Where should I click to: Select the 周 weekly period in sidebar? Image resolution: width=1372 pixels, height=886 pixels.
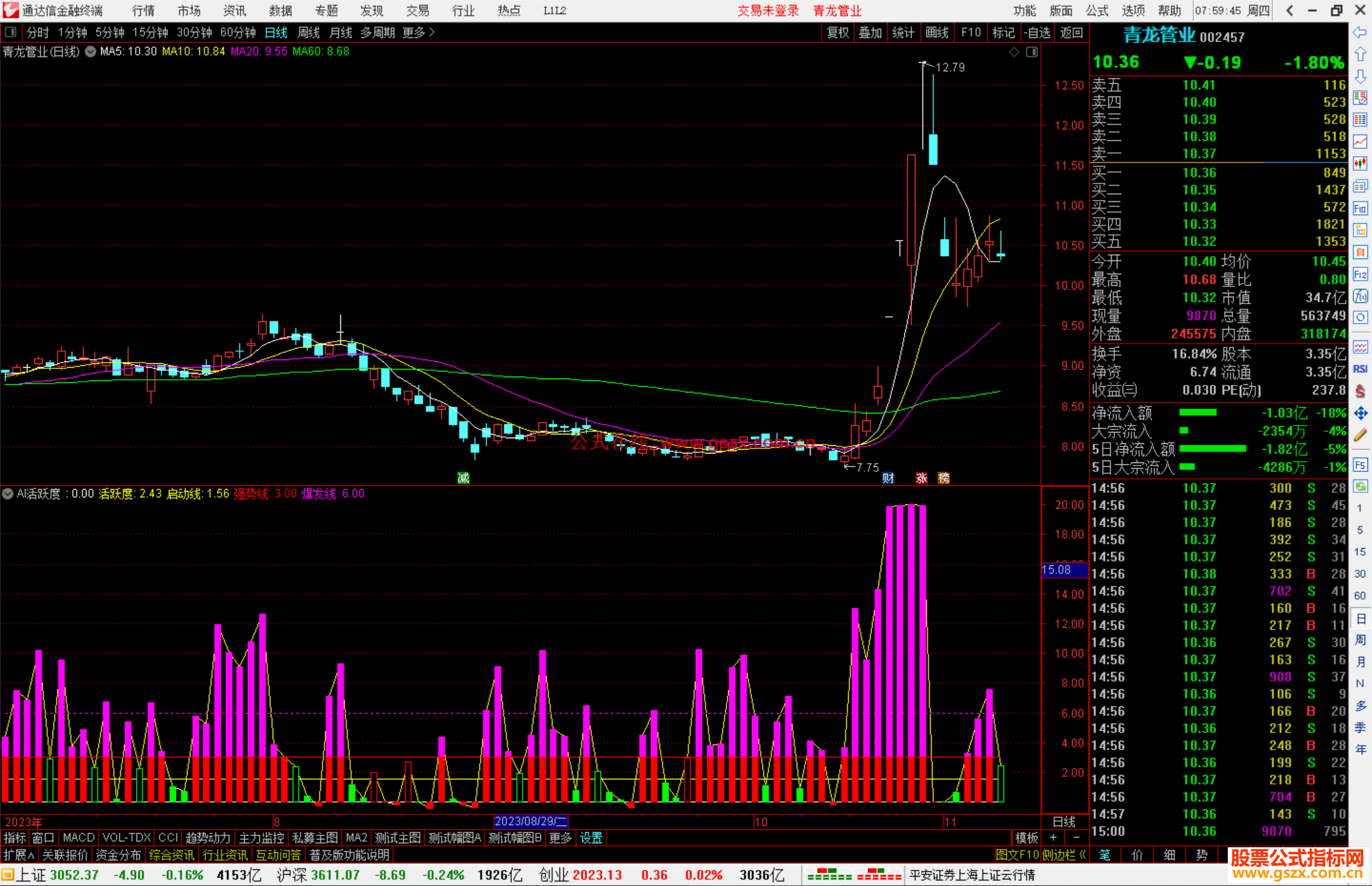(x=1360, y=640)
